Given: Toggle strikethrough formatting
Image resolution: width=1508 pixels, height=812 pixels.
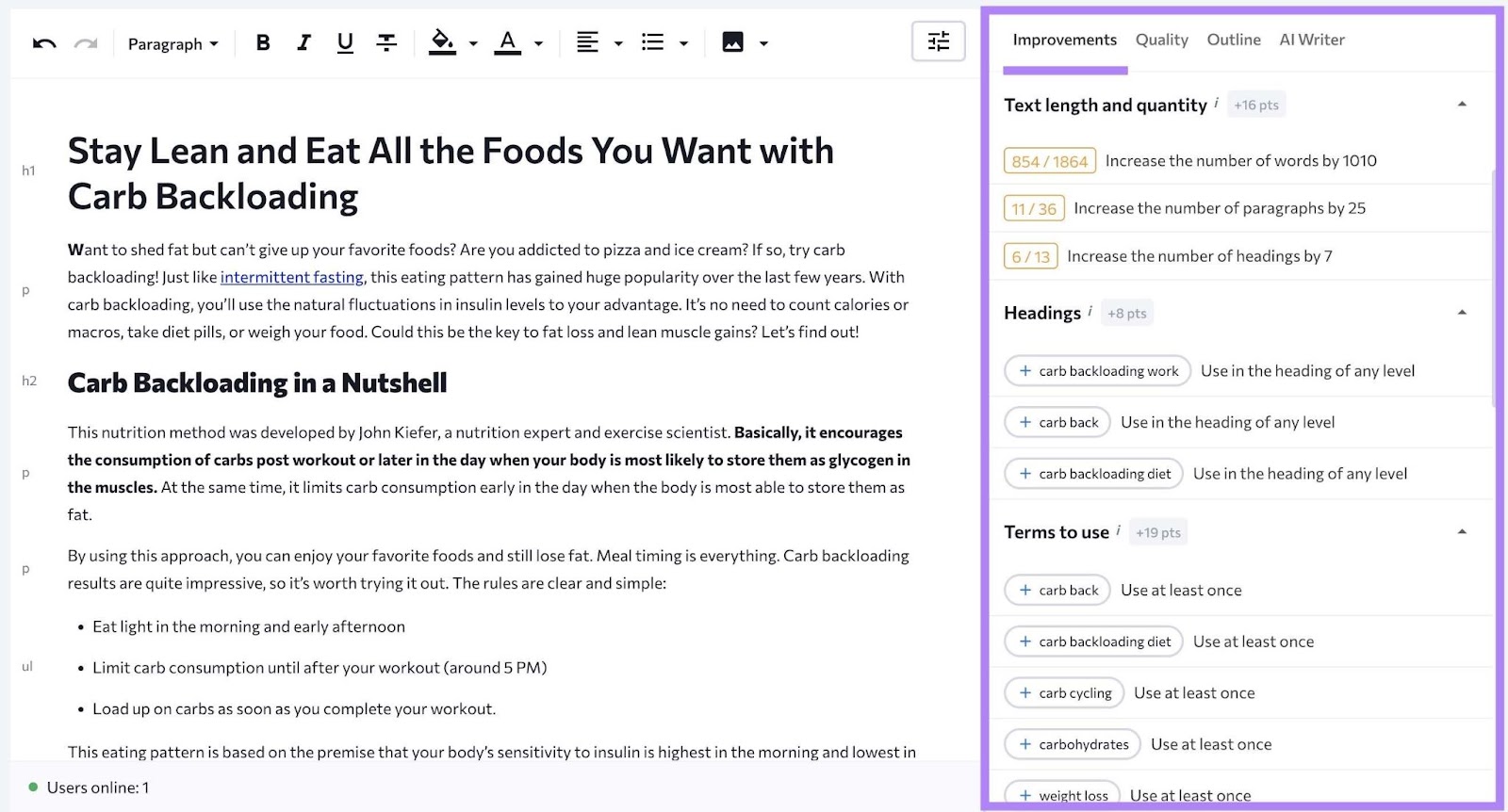Looking at the screenshot, I should [386, 42].
